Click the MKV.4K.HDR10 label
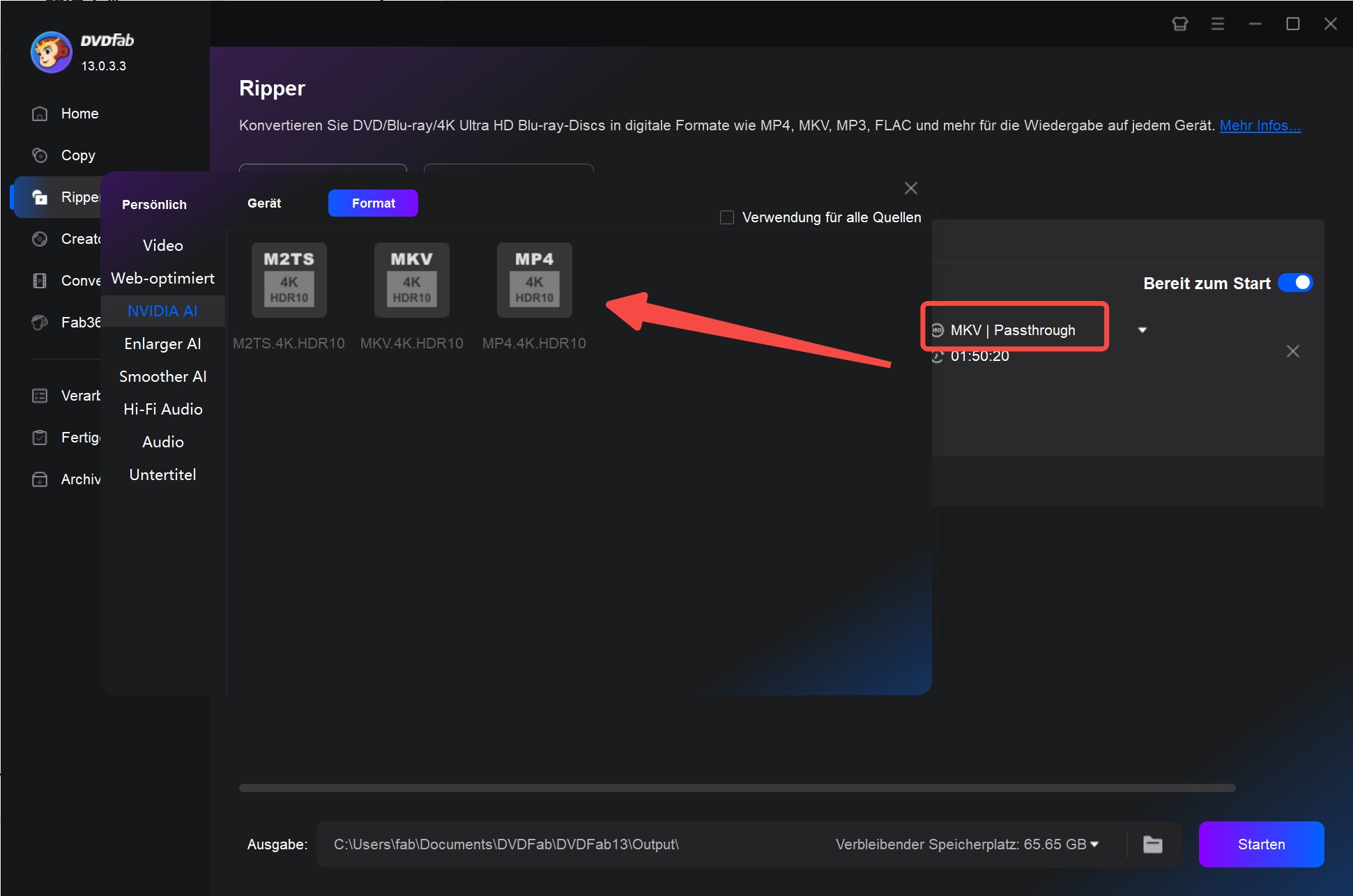Image resolution: width=1353 pixels, height=896 pixels. click(411, 343)
